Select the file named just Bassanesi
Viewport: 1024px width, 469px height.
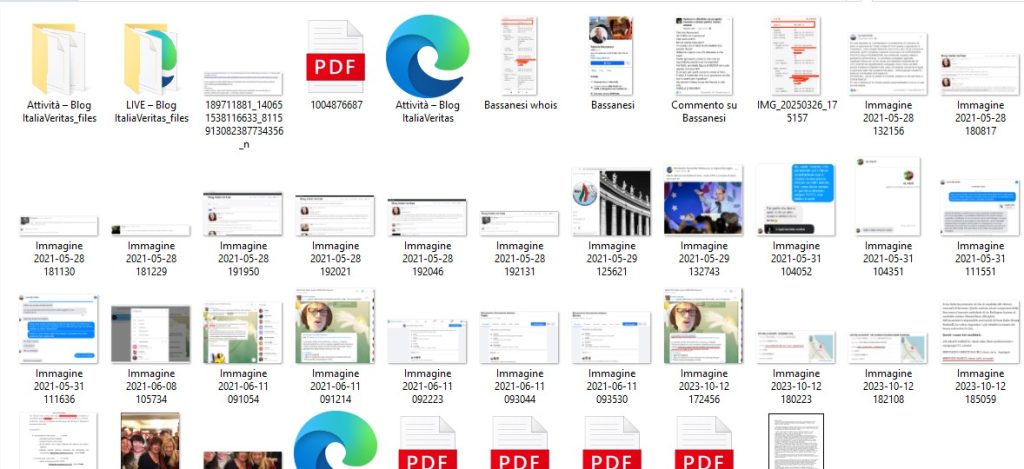click(x=612, y=58)
